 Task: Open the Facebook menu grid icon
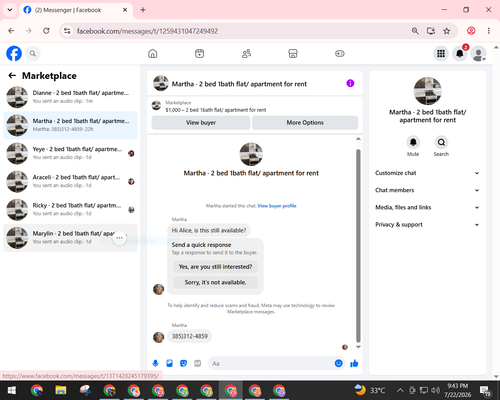coord(441,53)
